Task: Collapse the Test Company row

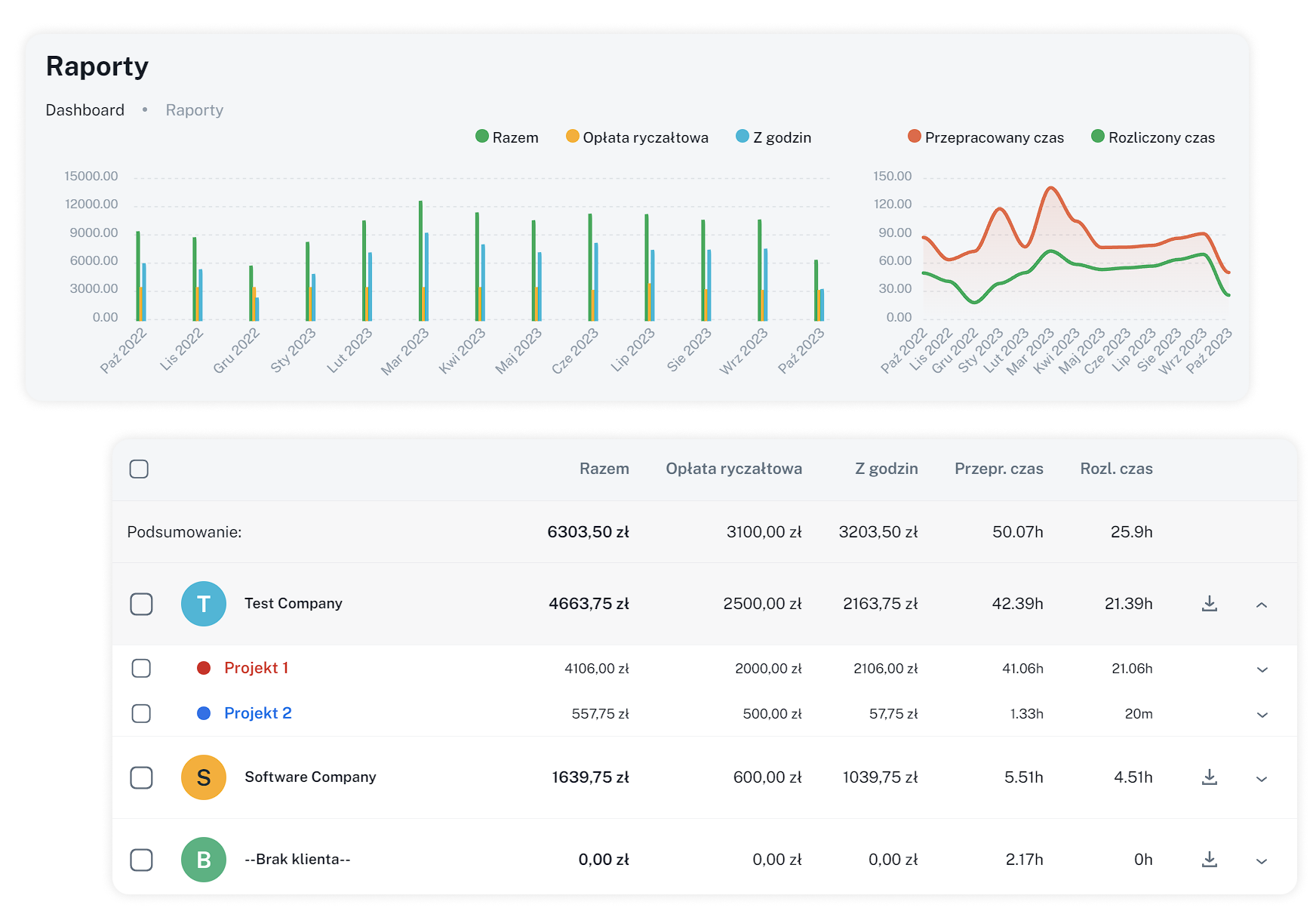Action: [x=1262, y=605]
